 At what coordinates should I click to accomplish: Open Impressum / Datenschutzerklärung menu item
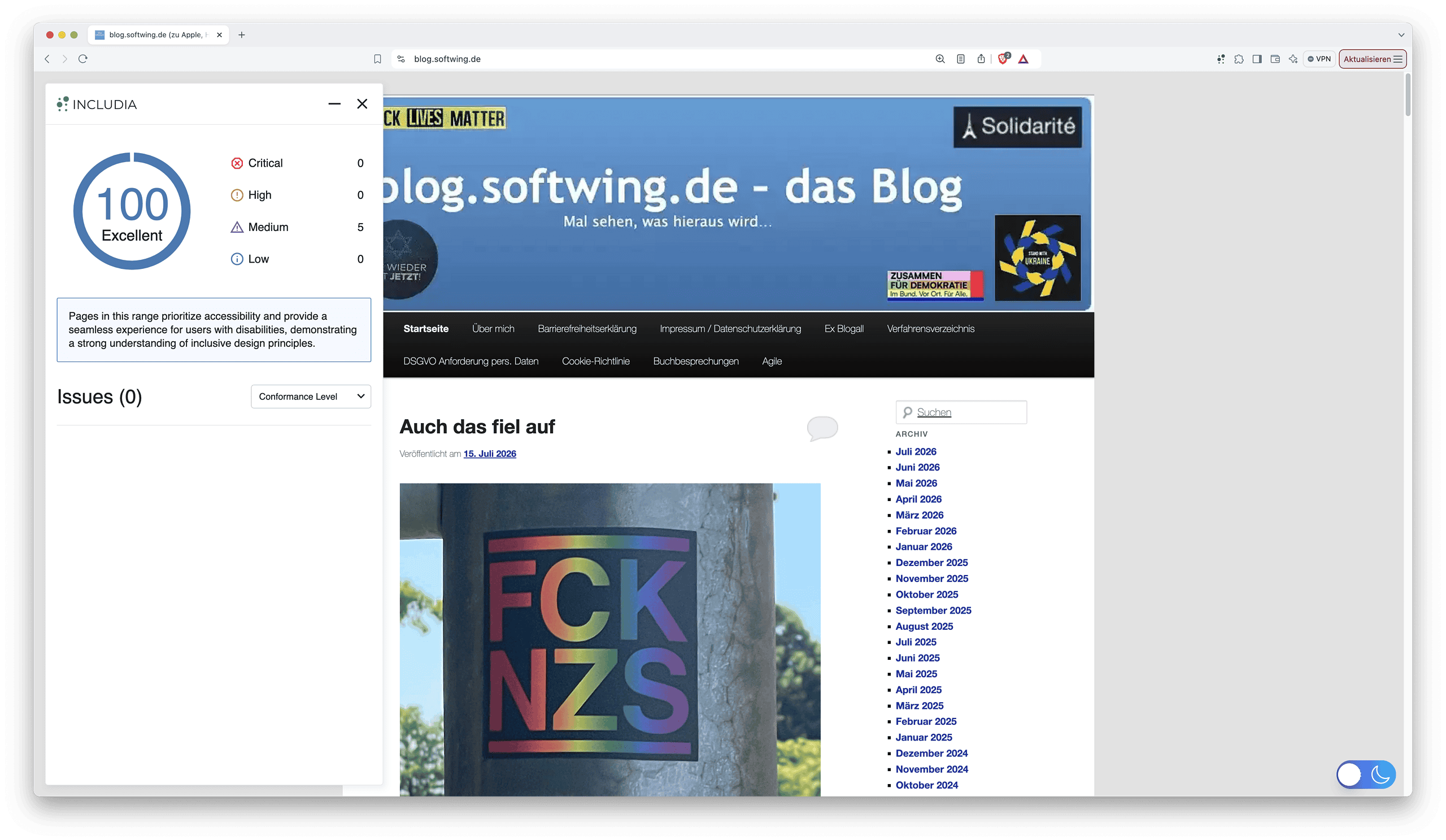(730, 329)
